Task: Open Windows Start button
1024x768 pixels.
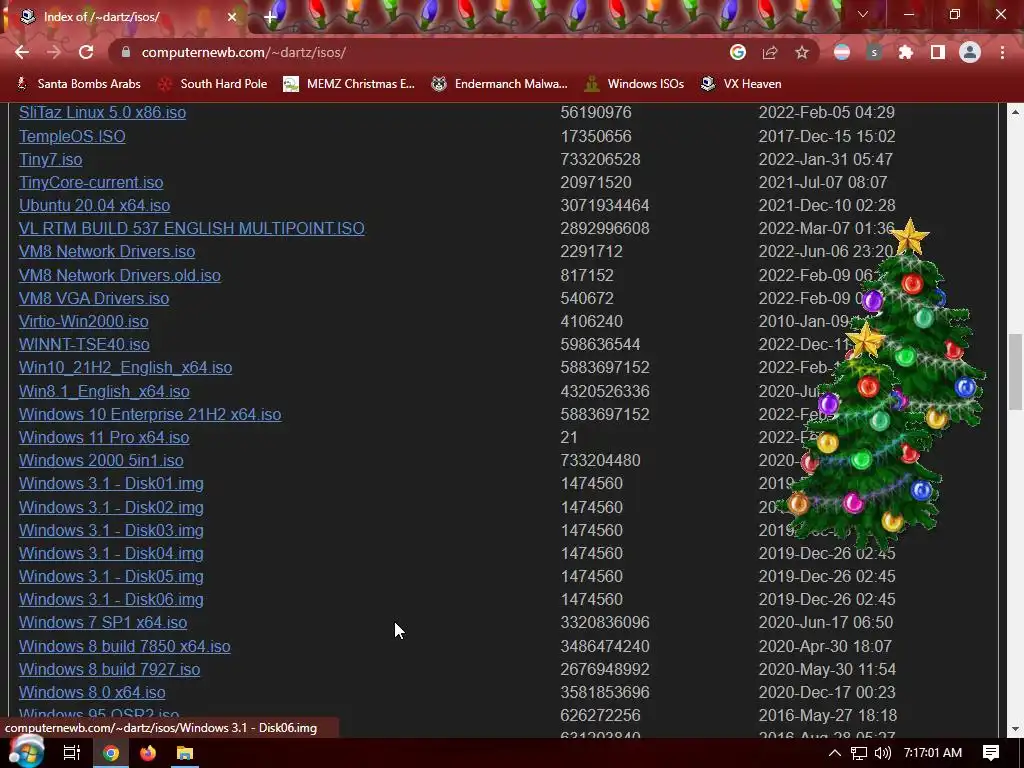Action: [26, 752]
